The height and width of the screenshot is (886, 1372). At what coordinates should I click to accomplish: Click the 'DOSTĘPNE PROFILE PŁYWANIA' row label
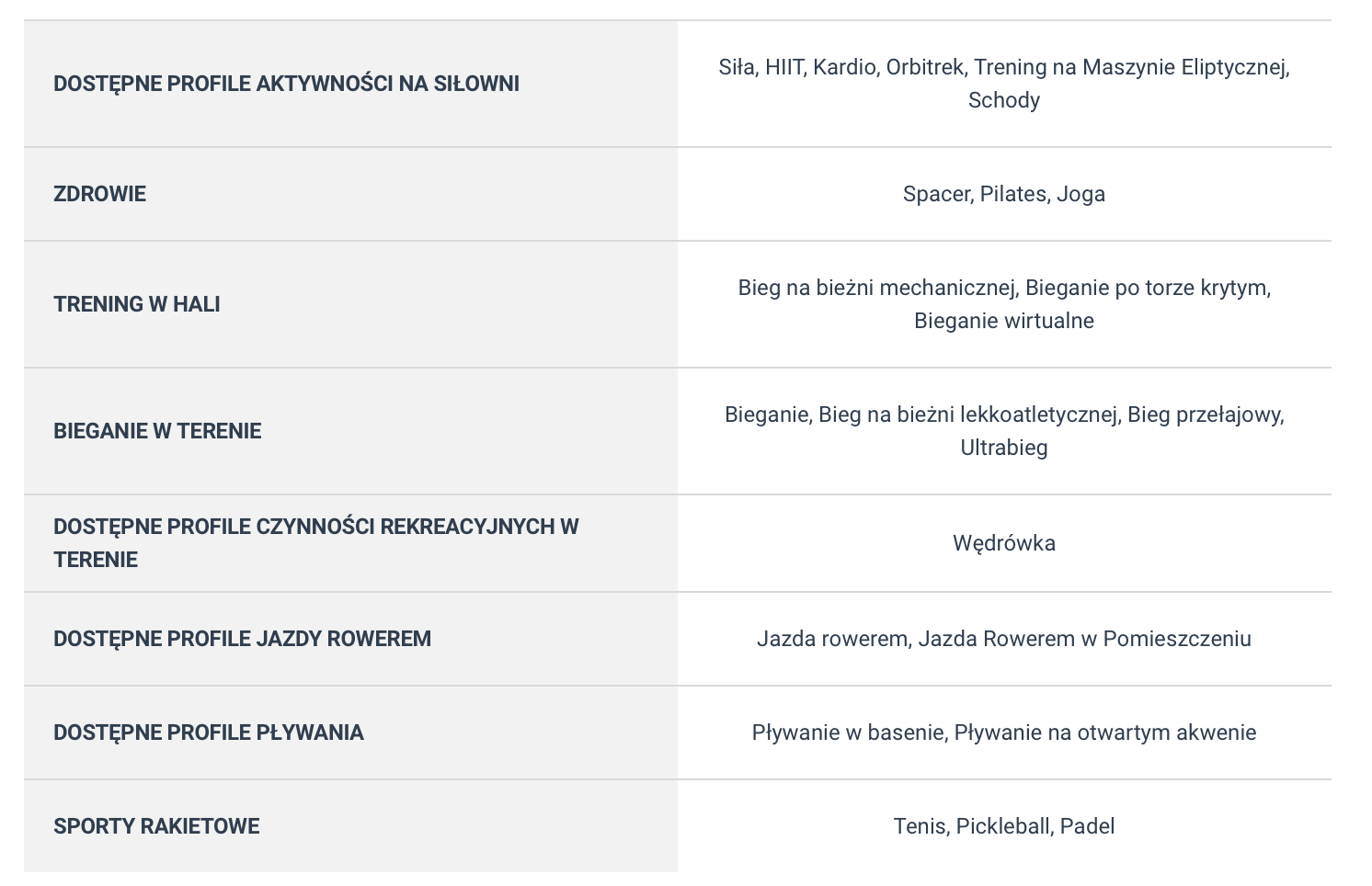click(x=209, y=733)
